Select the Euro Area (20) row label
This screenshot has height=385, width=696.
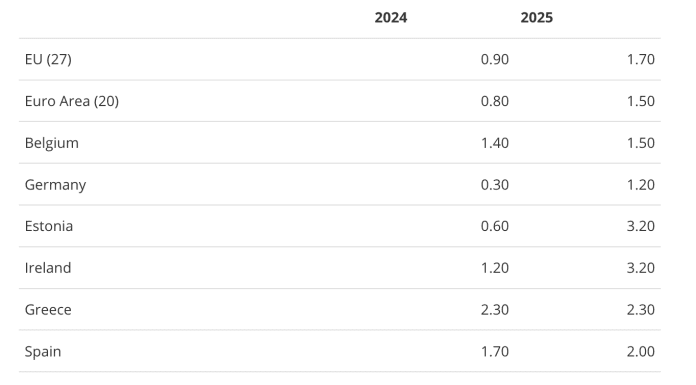tap(72, 101)
